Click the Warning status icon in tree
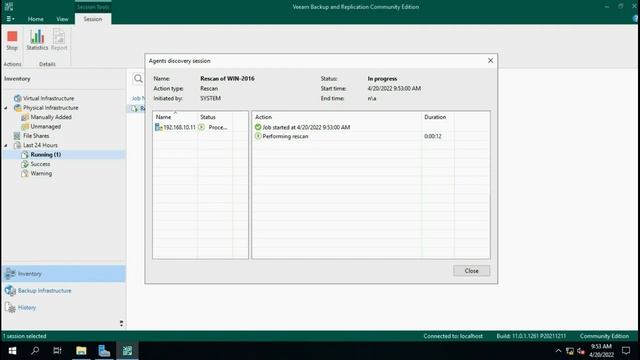The image size is (640, 360). coord(24,173)
